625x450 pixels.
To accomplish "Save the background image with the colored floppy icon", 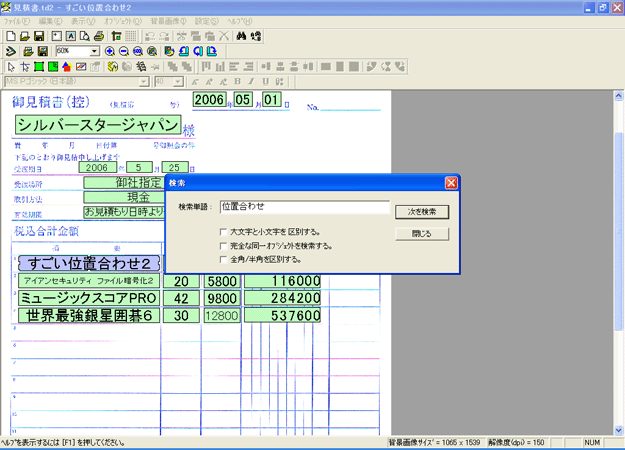I will click(42, 51).
